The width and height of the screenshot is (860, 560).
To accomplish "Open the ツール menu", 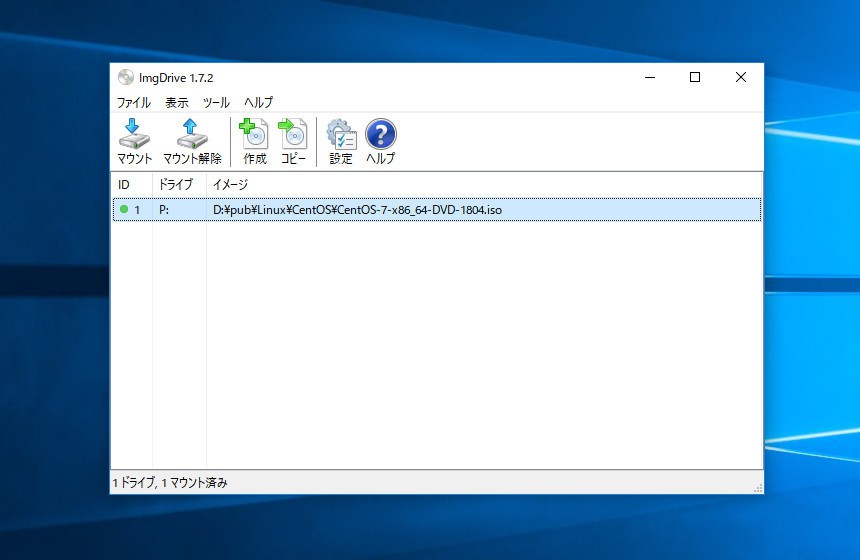I will point(216,103).
